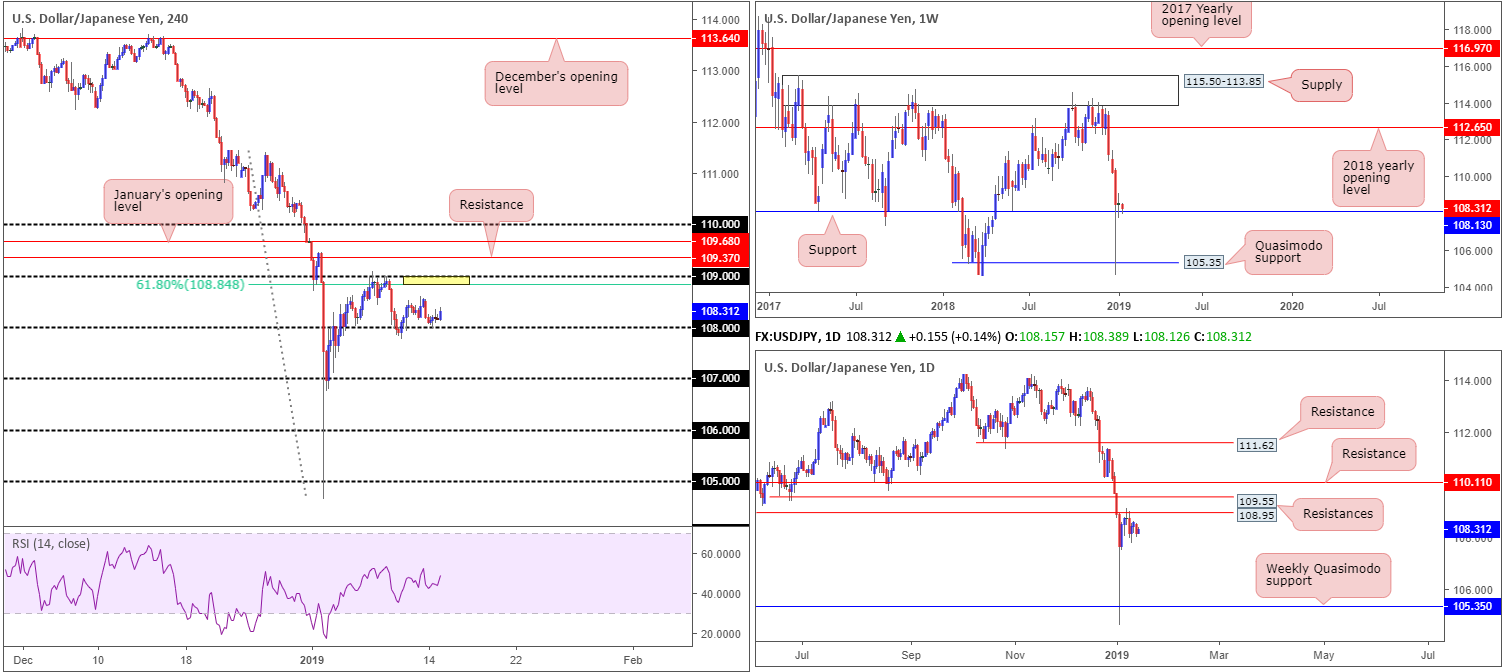Select the 'Resistances' callout on daily chart
This screenshot has width=1506, height=672.
point(1338,513)
